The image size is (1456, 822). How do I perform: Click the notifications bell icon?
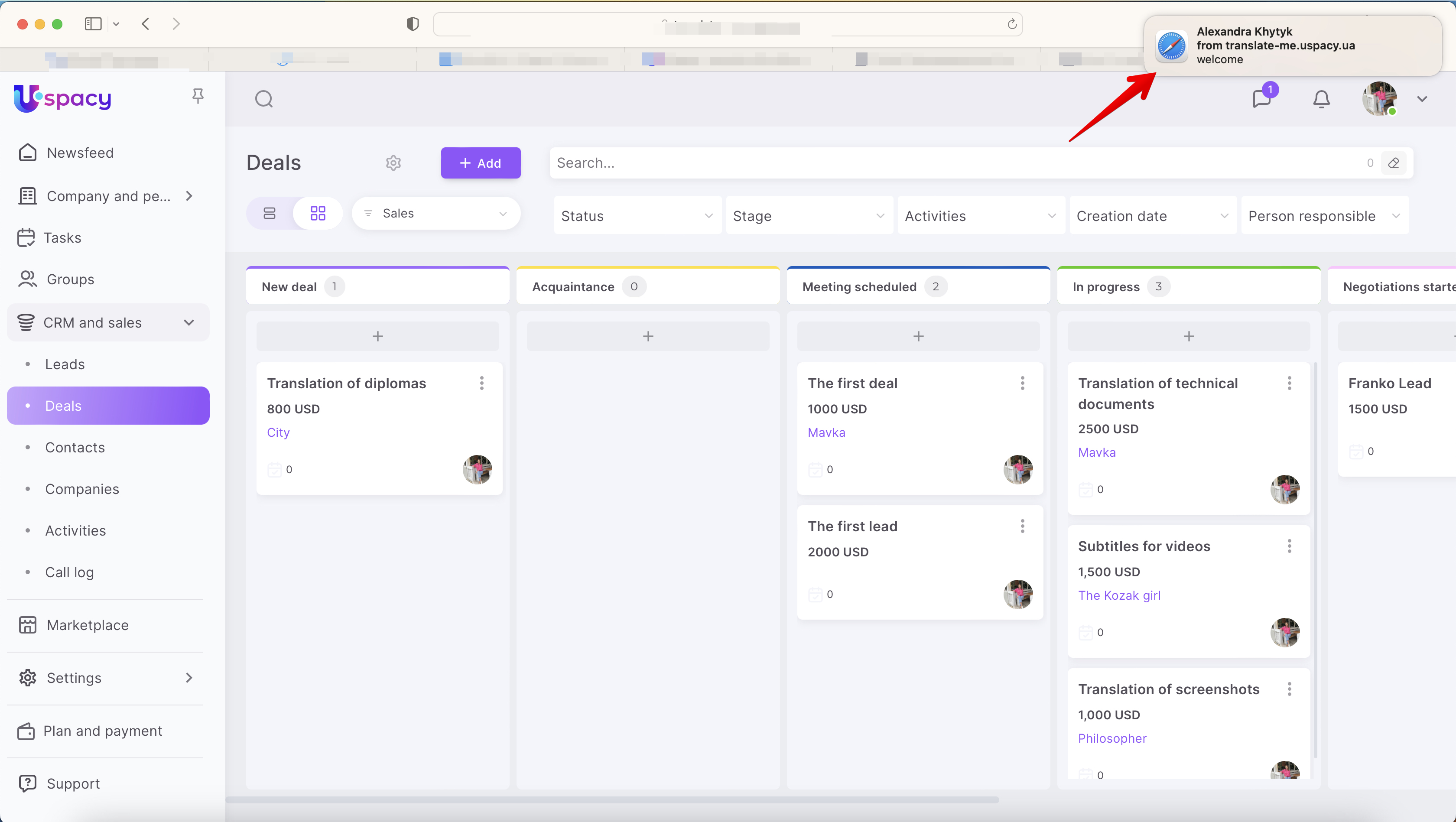[1321, 100]
